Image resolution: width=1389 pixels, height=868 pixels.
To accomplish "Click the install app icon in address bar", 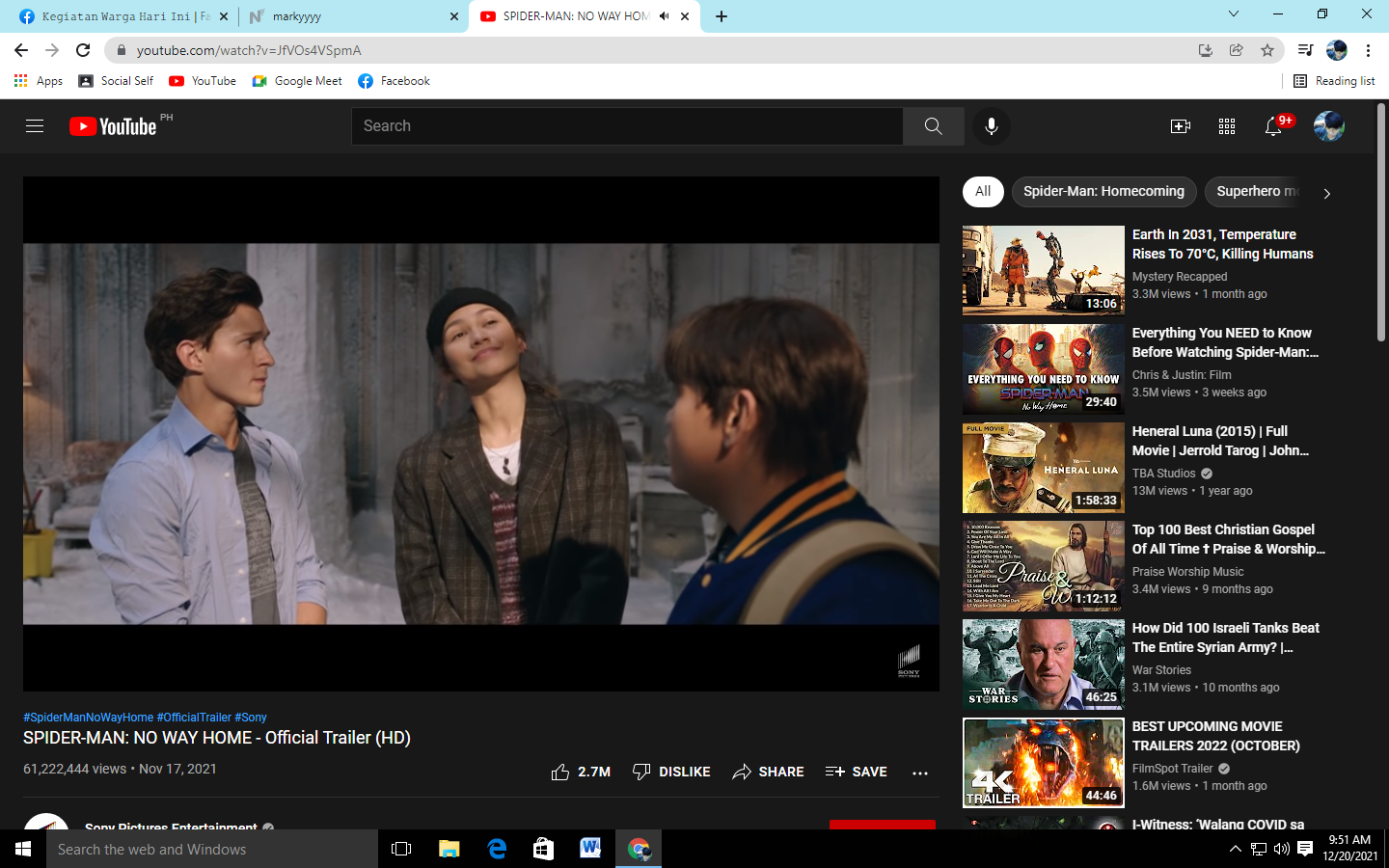I will (1206, 50).
